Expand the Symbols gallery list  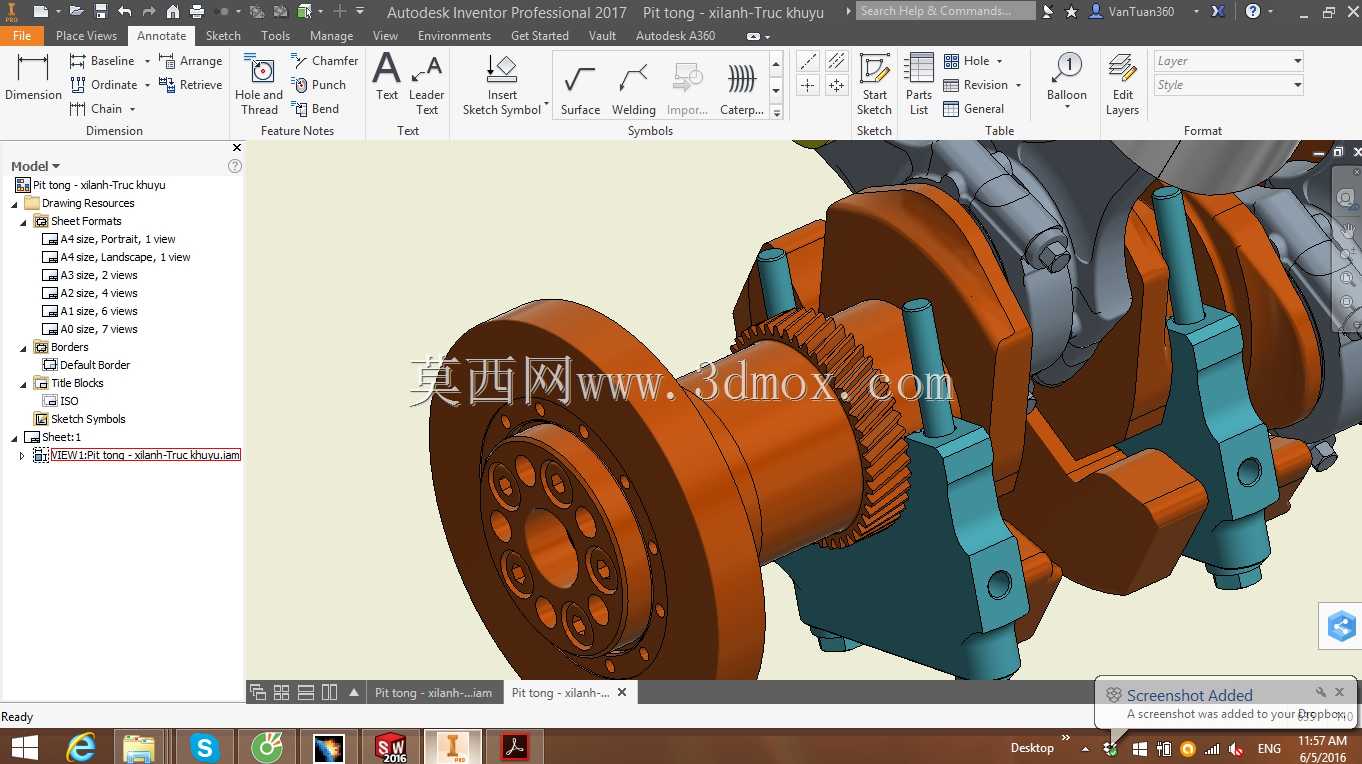tap(776, 113)
